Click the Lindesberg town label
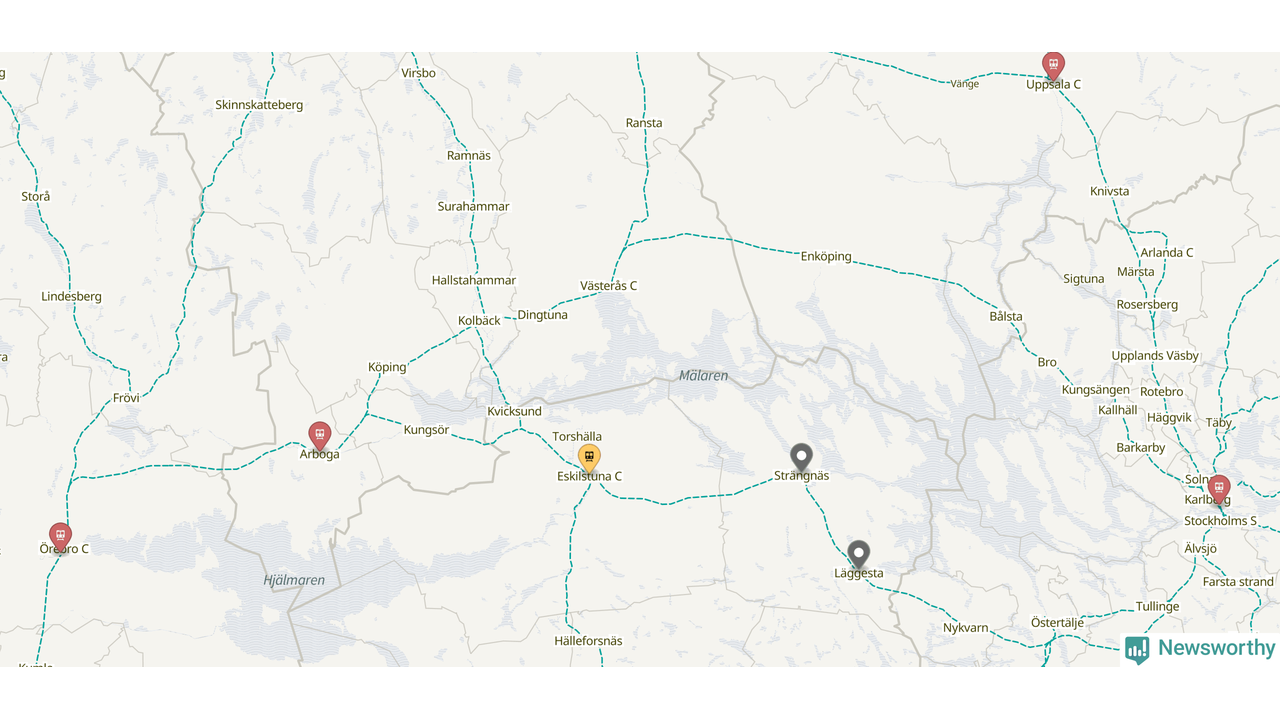This screenshot has width=1280, height=720. 71,297
